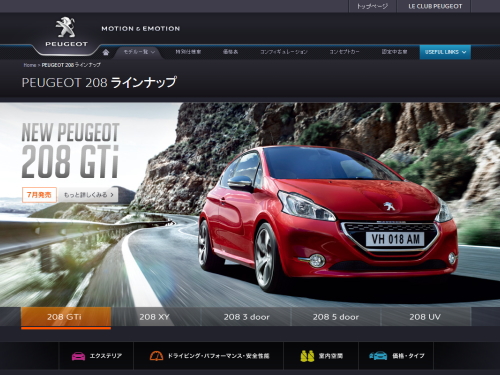500x375 pixels.
Task: Open 特別仕様車 special editions menu item
Action: (188, 52)
